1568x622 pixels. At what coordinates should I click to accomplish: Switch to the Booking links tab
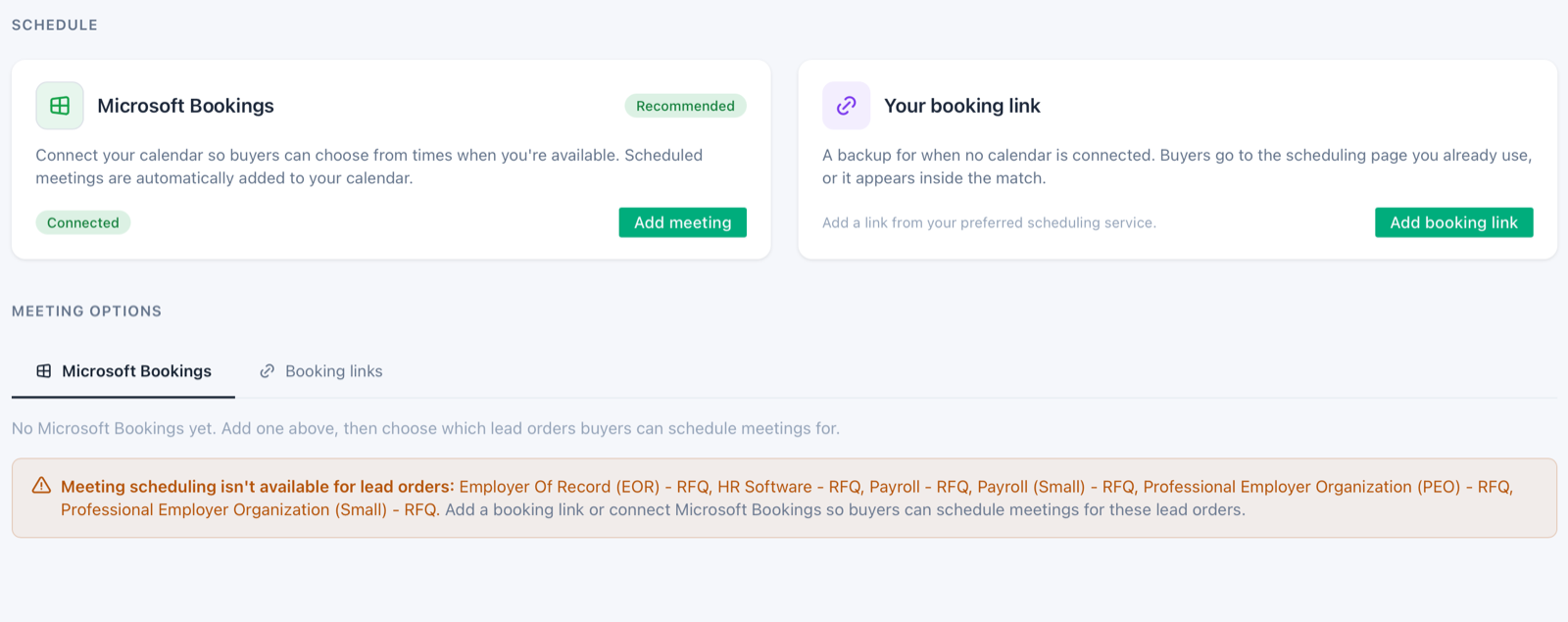(321, 371)
